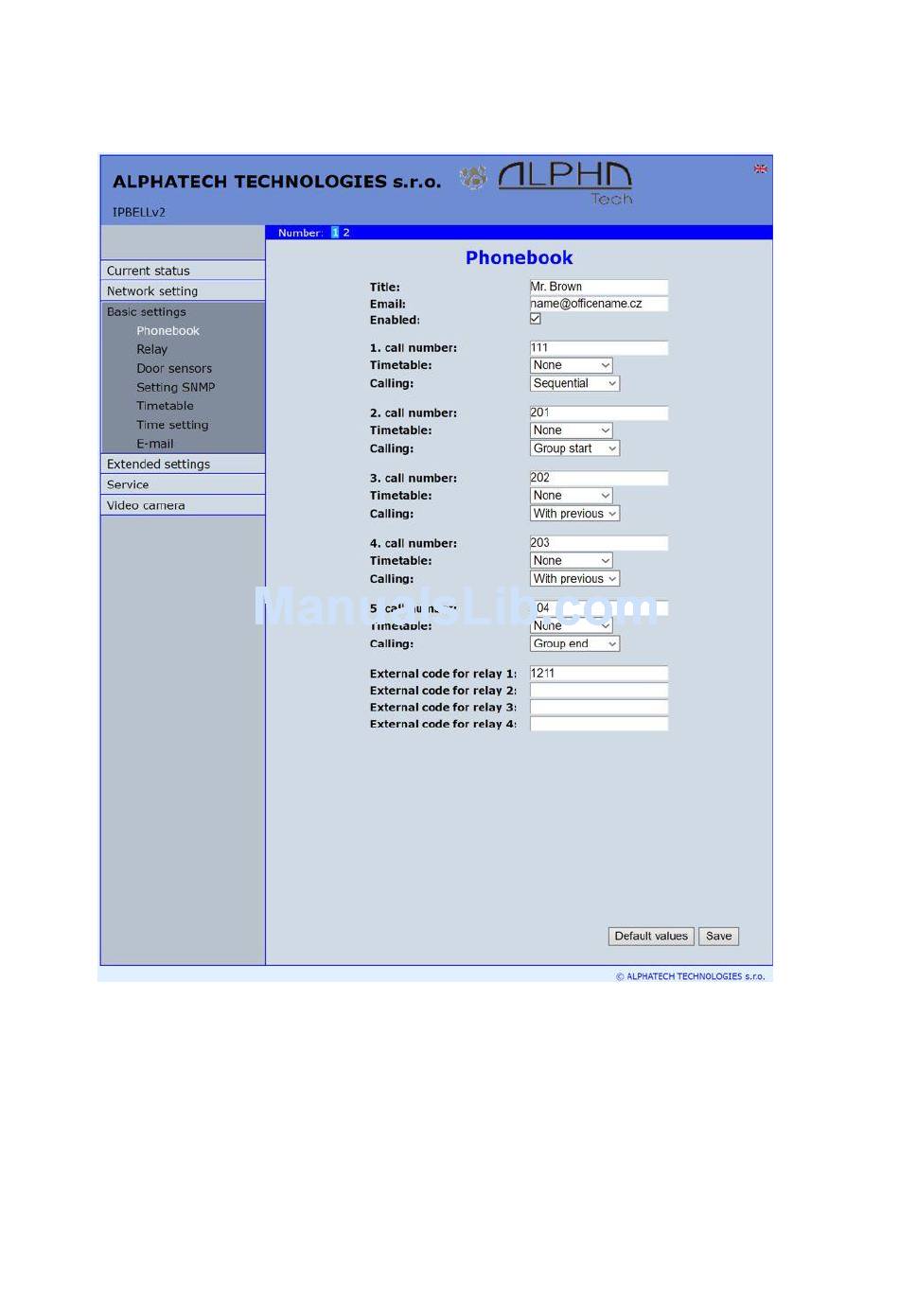Select phonebook number 1 link

click(x=335, y=233)
